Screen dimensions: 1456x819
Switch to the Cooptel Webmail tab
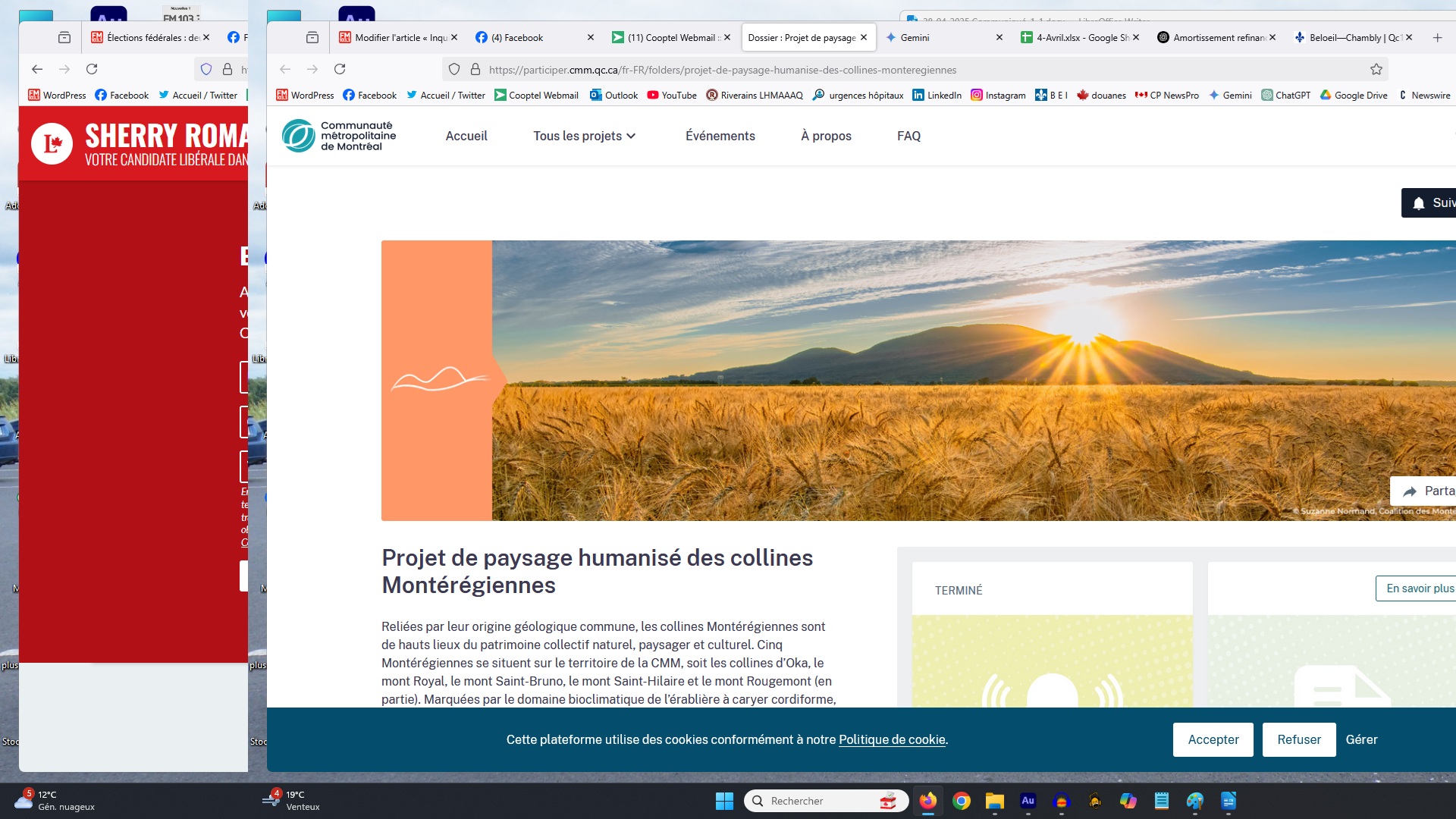[671, 37]
